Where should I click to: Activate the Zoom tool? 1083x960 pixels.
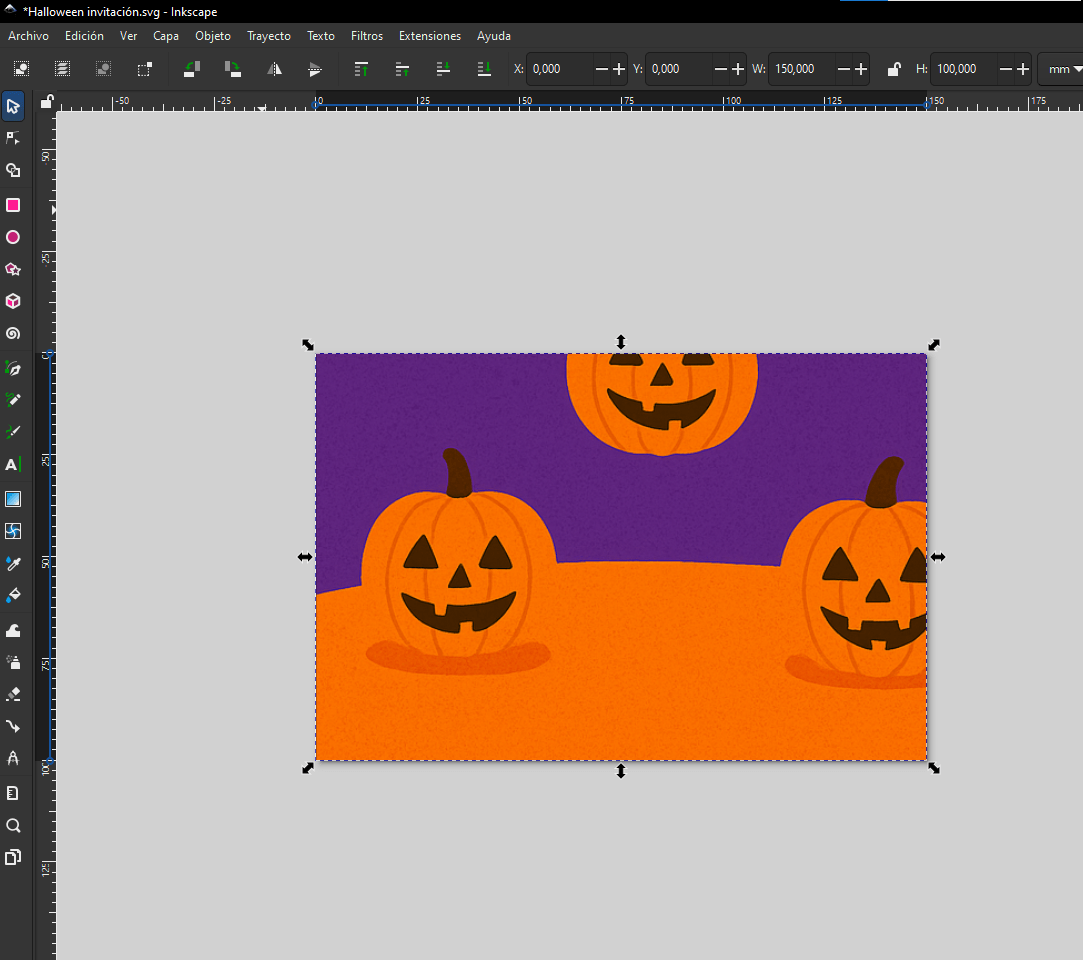pos(13,826)
